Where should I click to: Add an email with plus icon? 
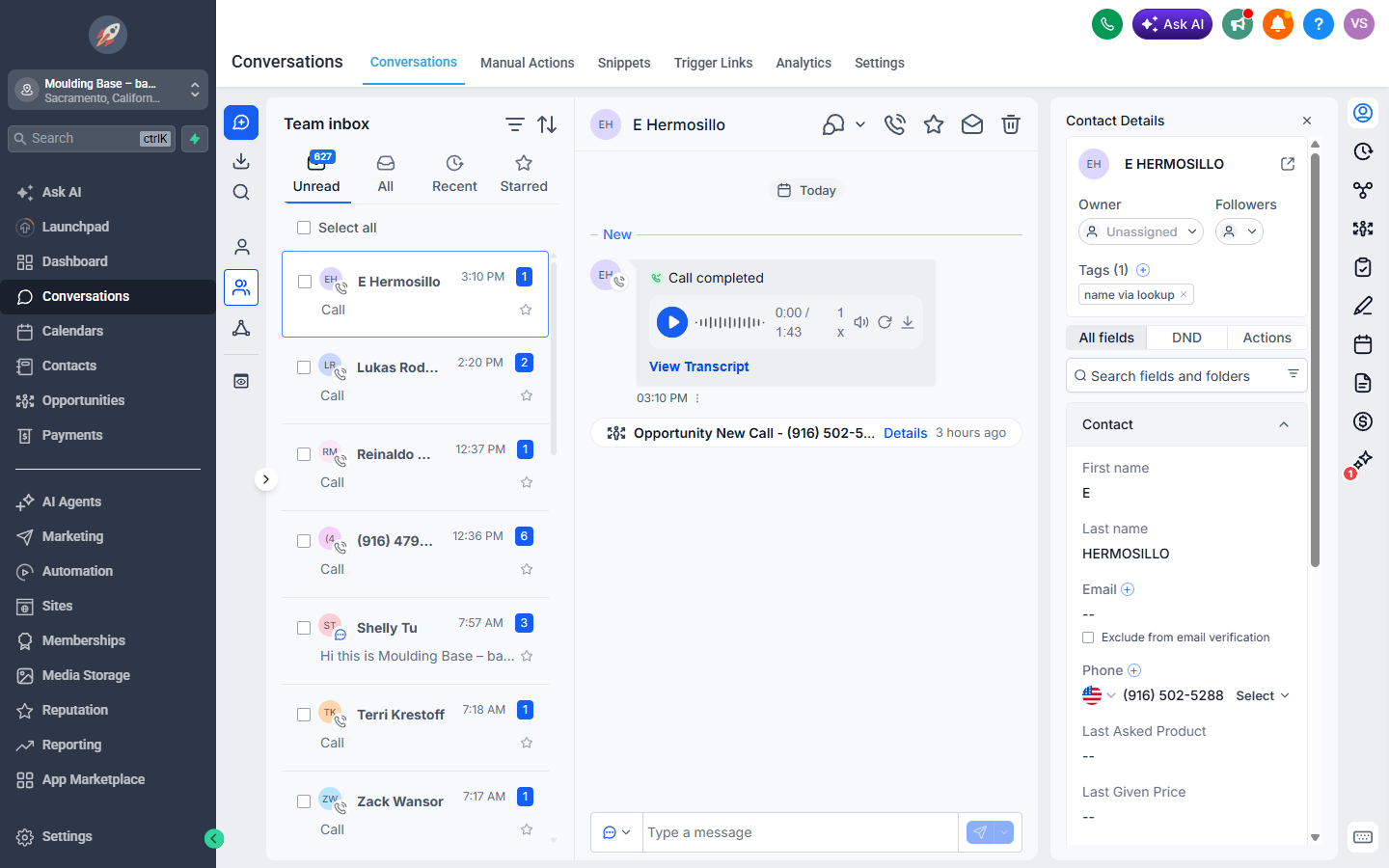[1128, 589]
